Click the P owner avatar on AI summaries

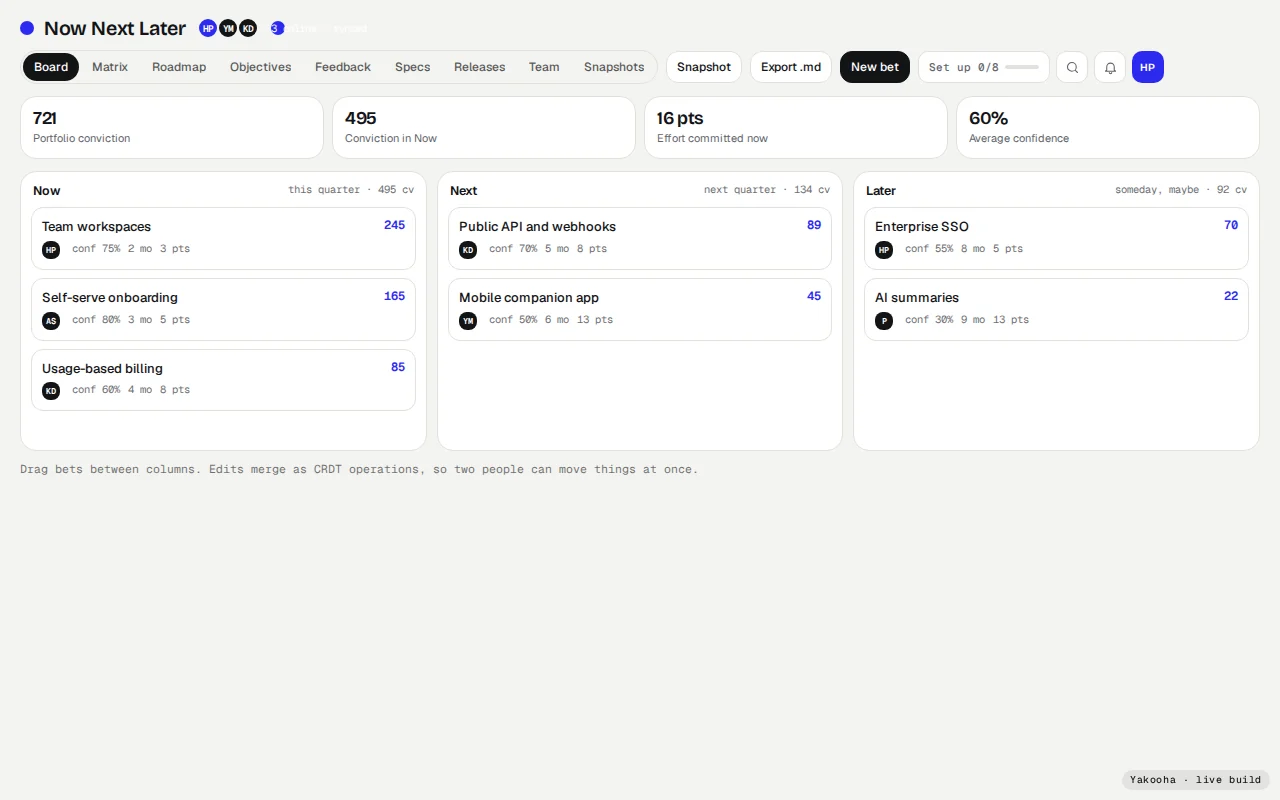884,320
